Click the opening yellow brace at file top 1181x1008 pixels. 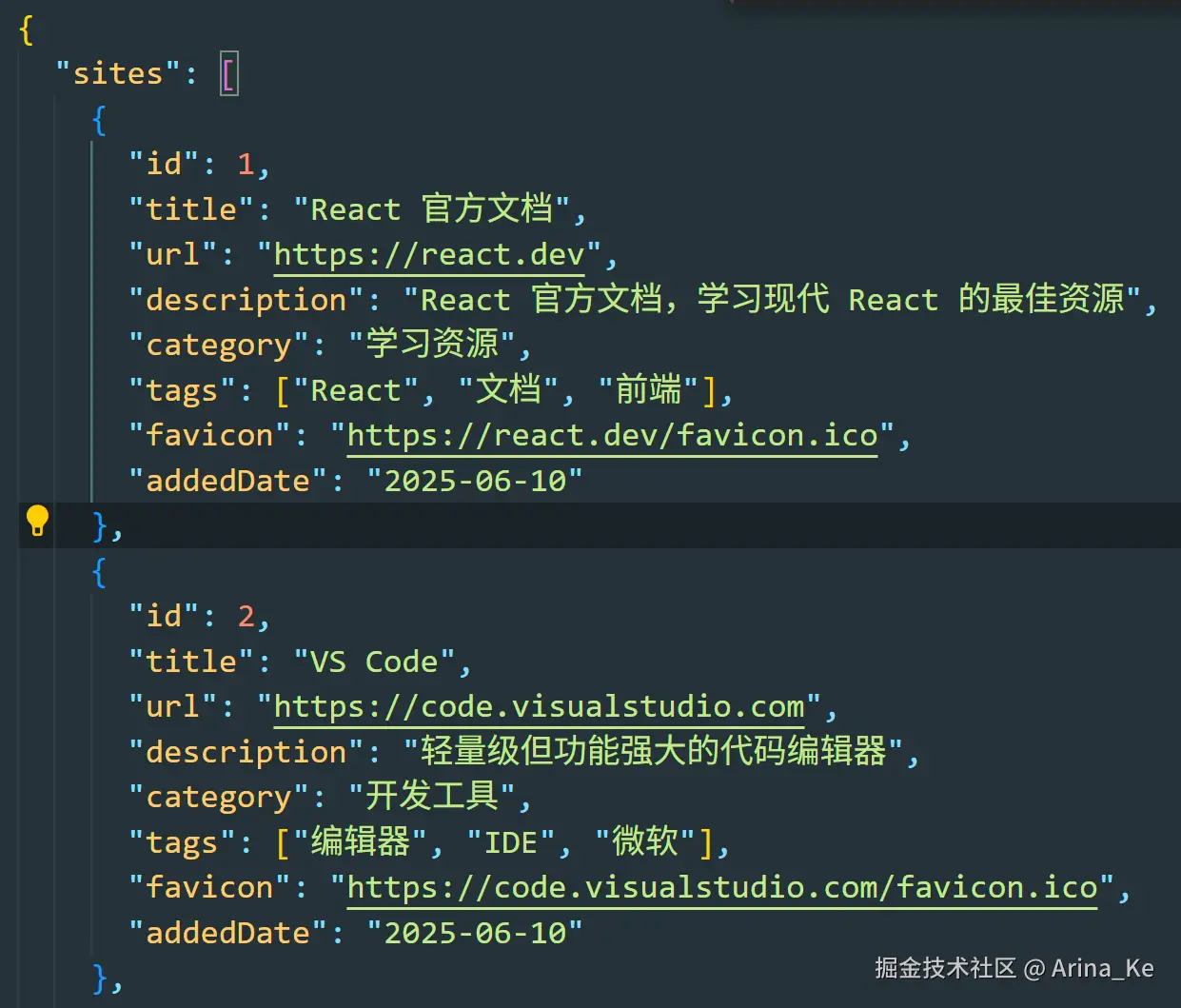26,29
